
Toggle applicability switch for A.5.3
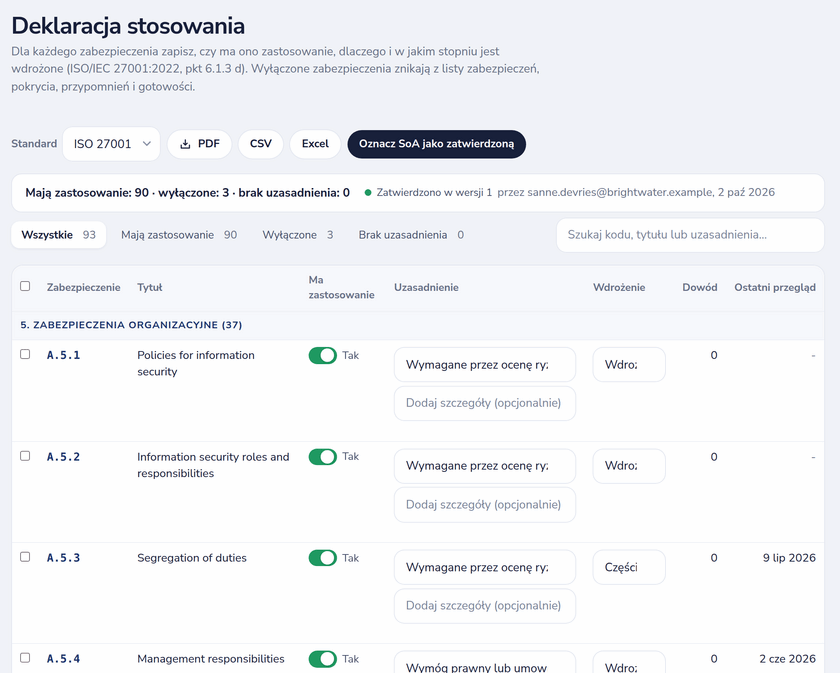pyautogui.click(x=322, y=558)
